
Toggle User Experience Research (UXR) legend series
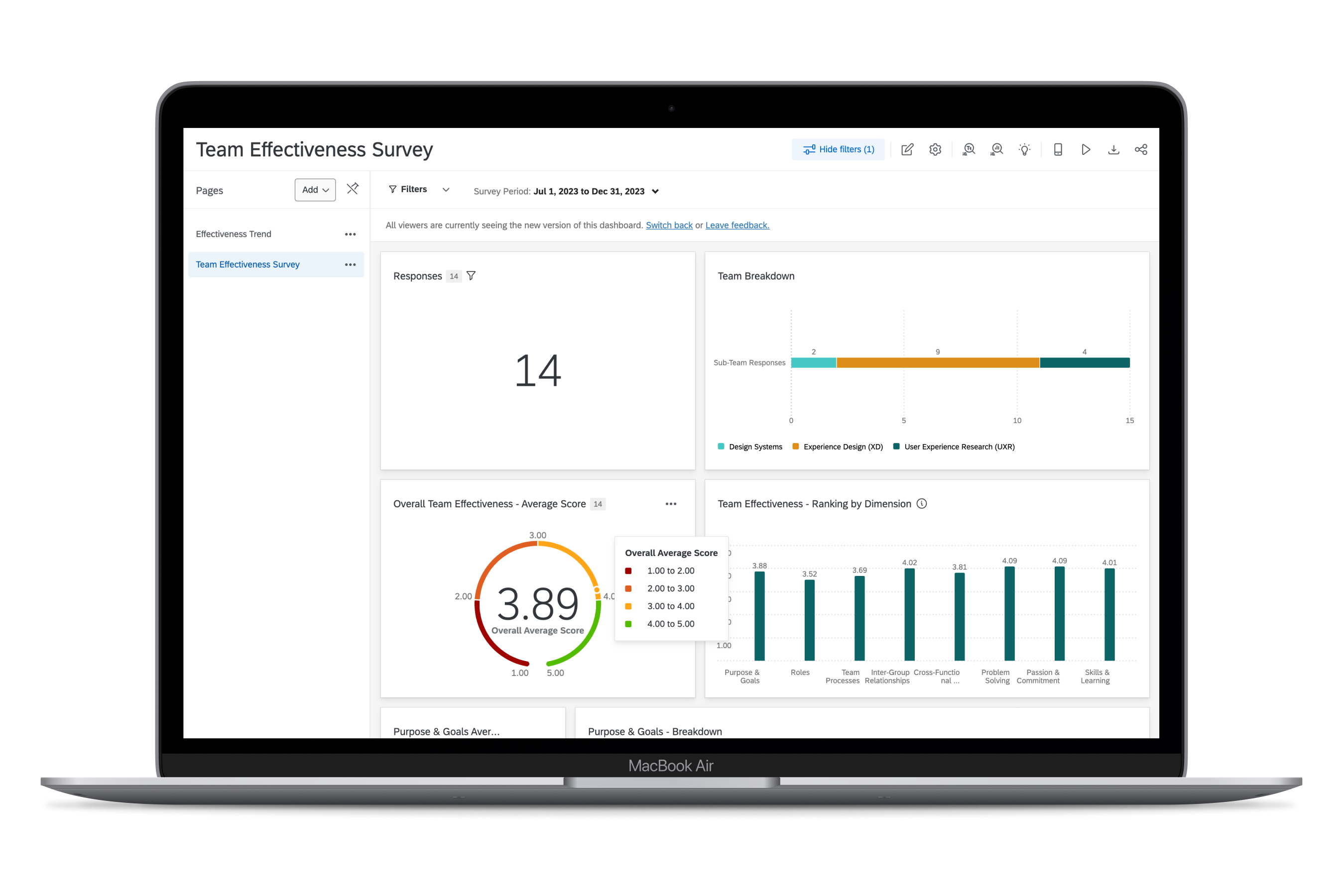click(x=959, y=447)
